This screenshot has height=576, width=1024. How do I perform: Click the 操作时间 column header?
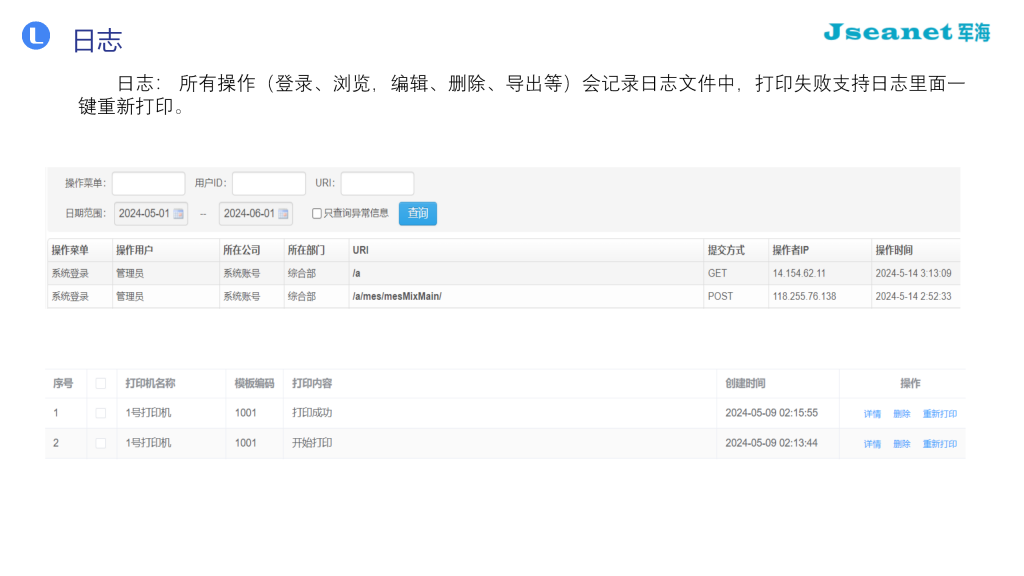point(893,249)
